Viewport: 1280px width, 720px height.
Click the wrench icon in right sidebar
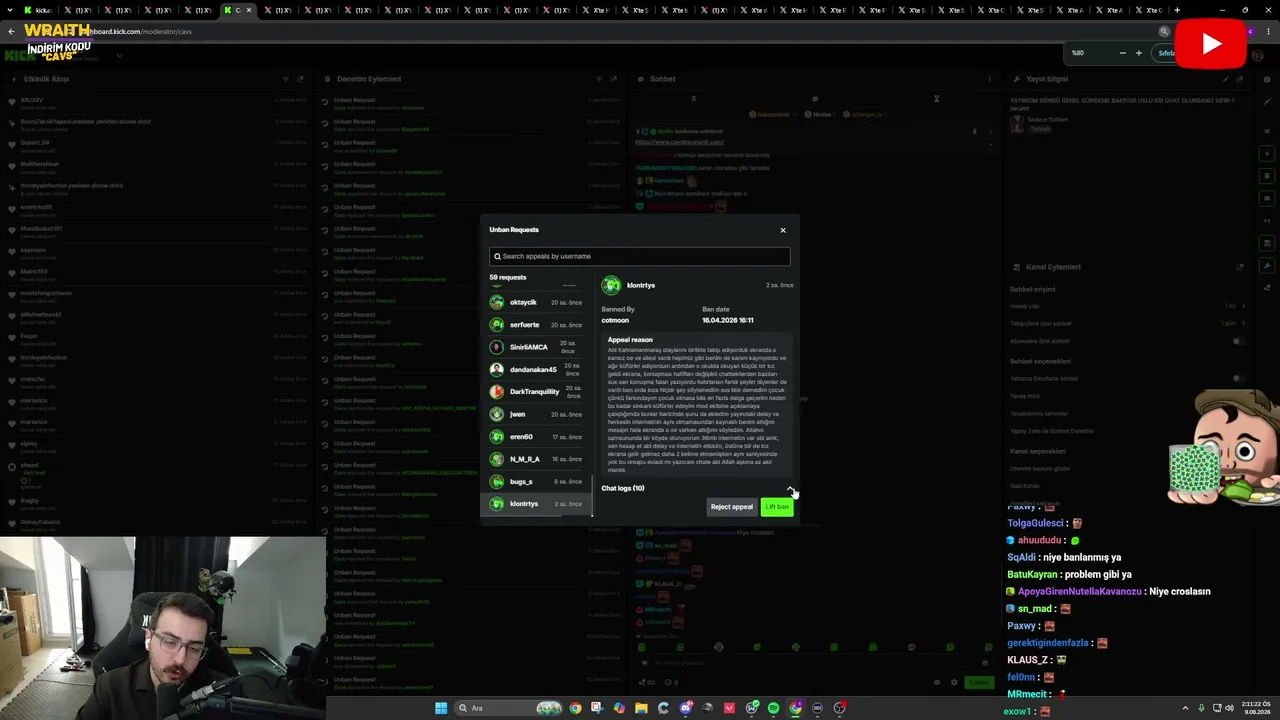[x=1267, y=265]
